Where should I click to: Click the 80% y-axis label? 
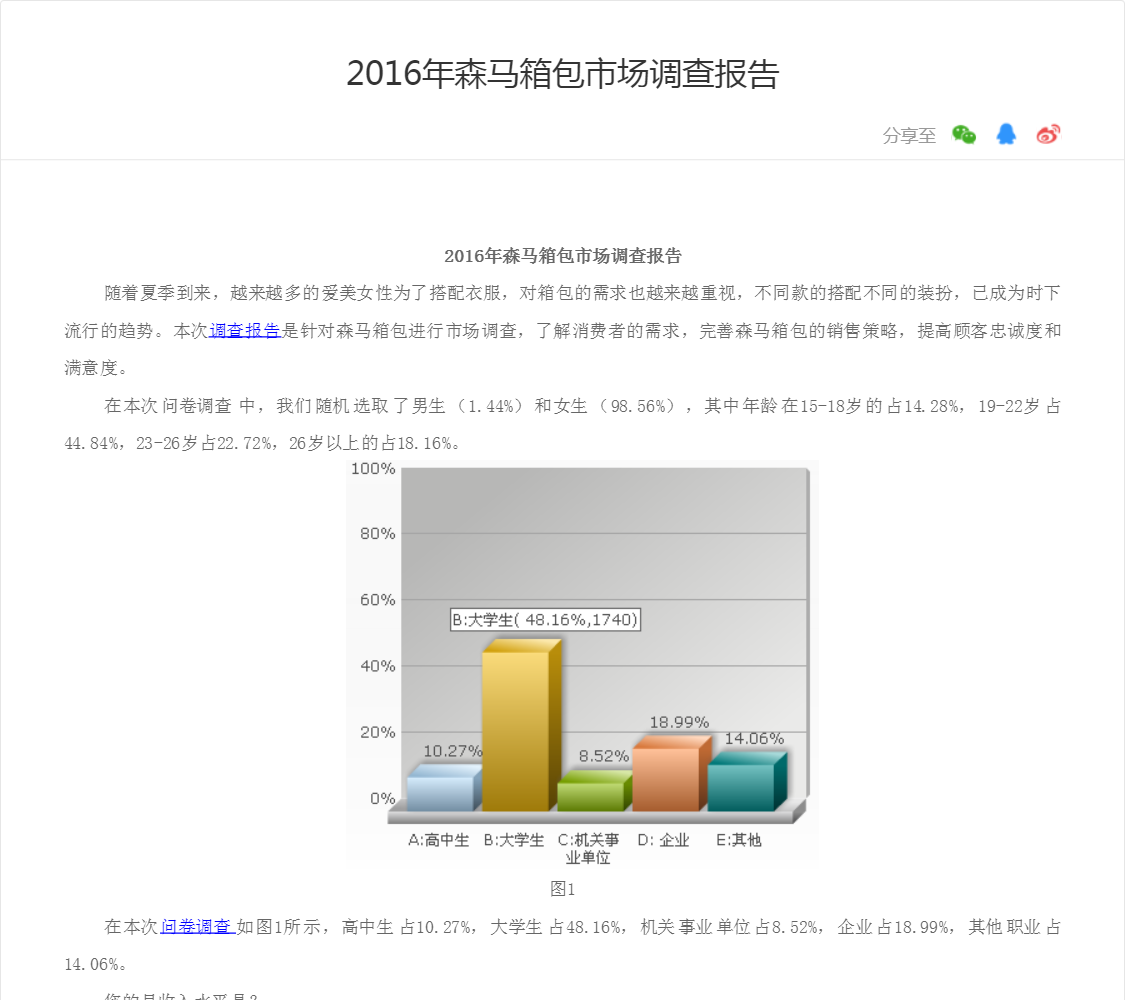(377, 534)
